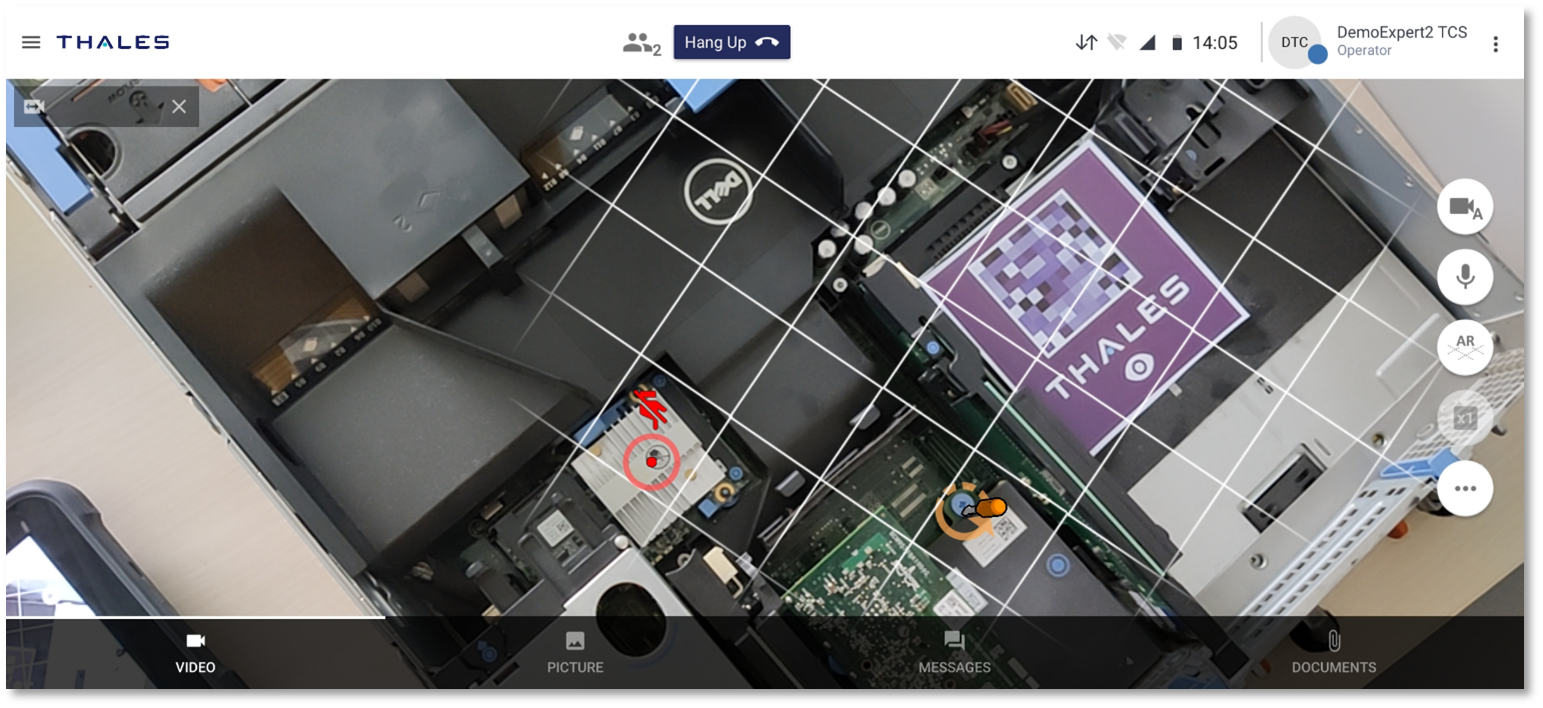The width and height of the screenshot is (1543, 708).
Task: Close the camera switch overlay
Action: coord(179,107)
